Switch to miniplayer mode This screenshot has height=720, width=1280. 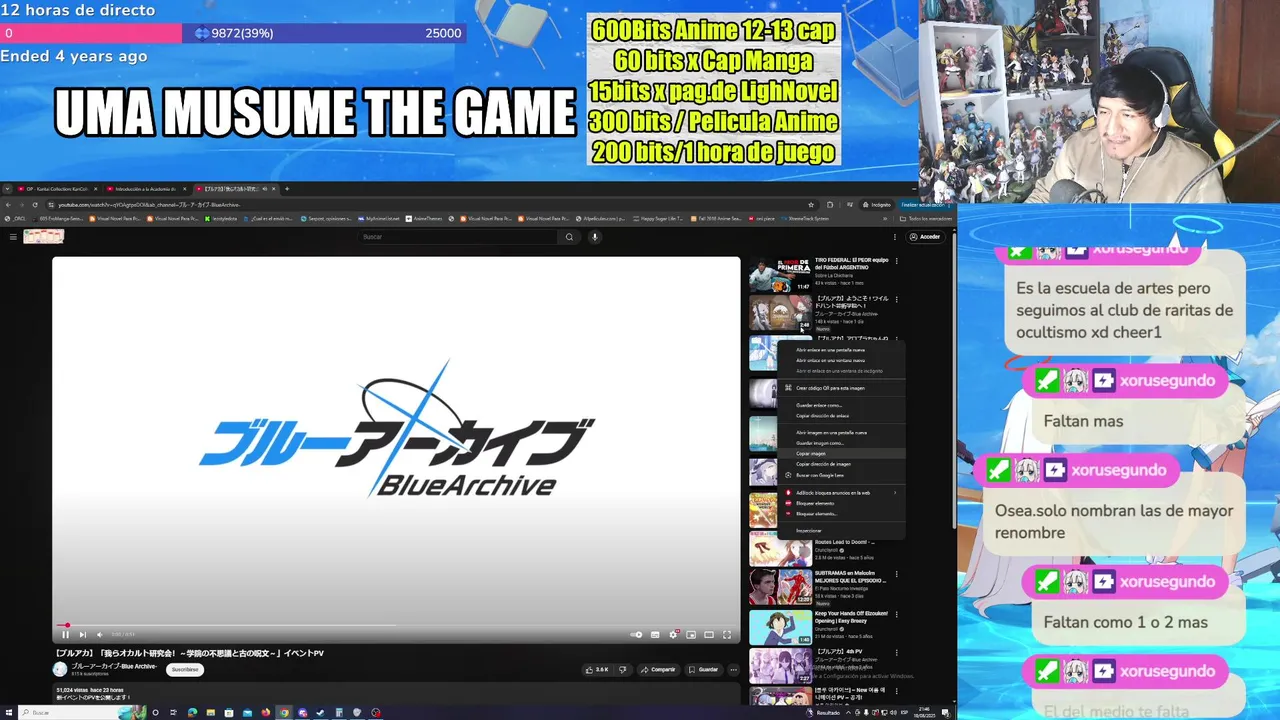point(691,634)
